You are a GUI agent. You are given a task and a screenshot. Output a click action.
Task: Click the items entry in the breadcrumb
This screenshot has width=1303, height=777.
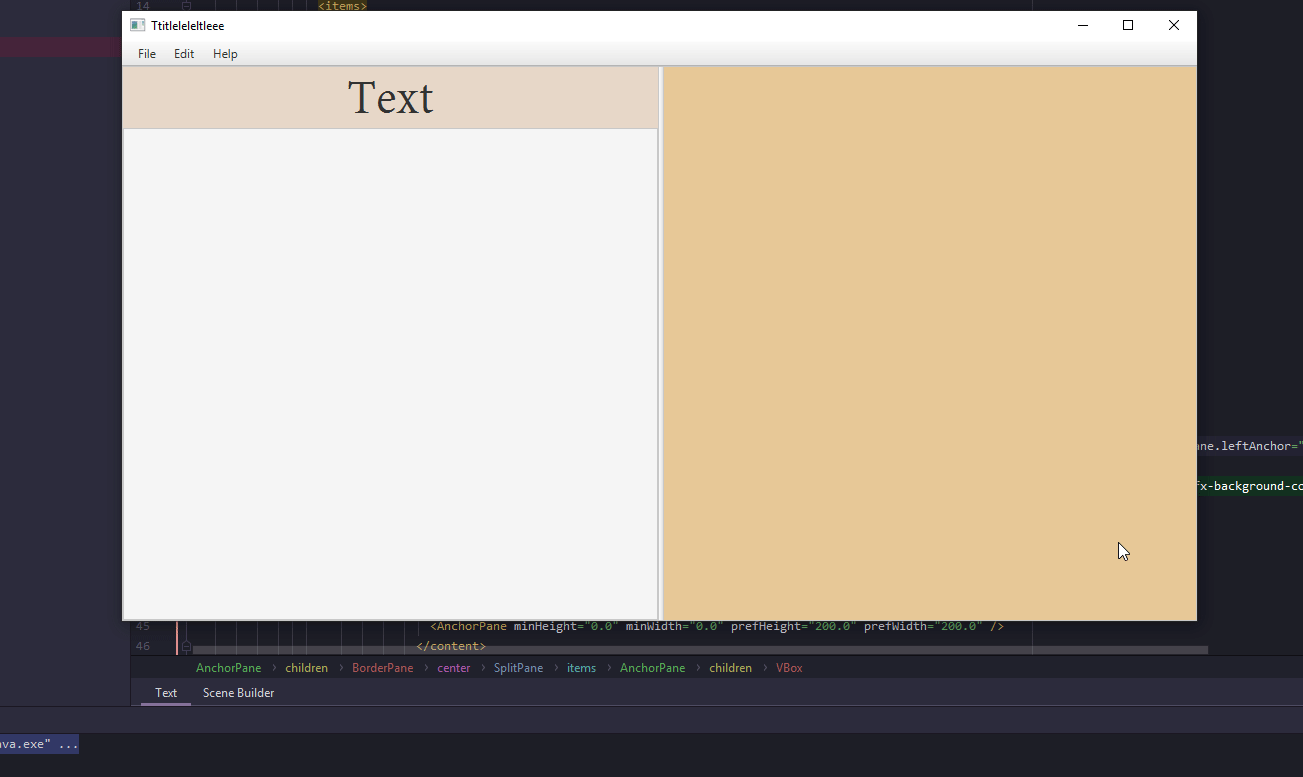(581, 667)
